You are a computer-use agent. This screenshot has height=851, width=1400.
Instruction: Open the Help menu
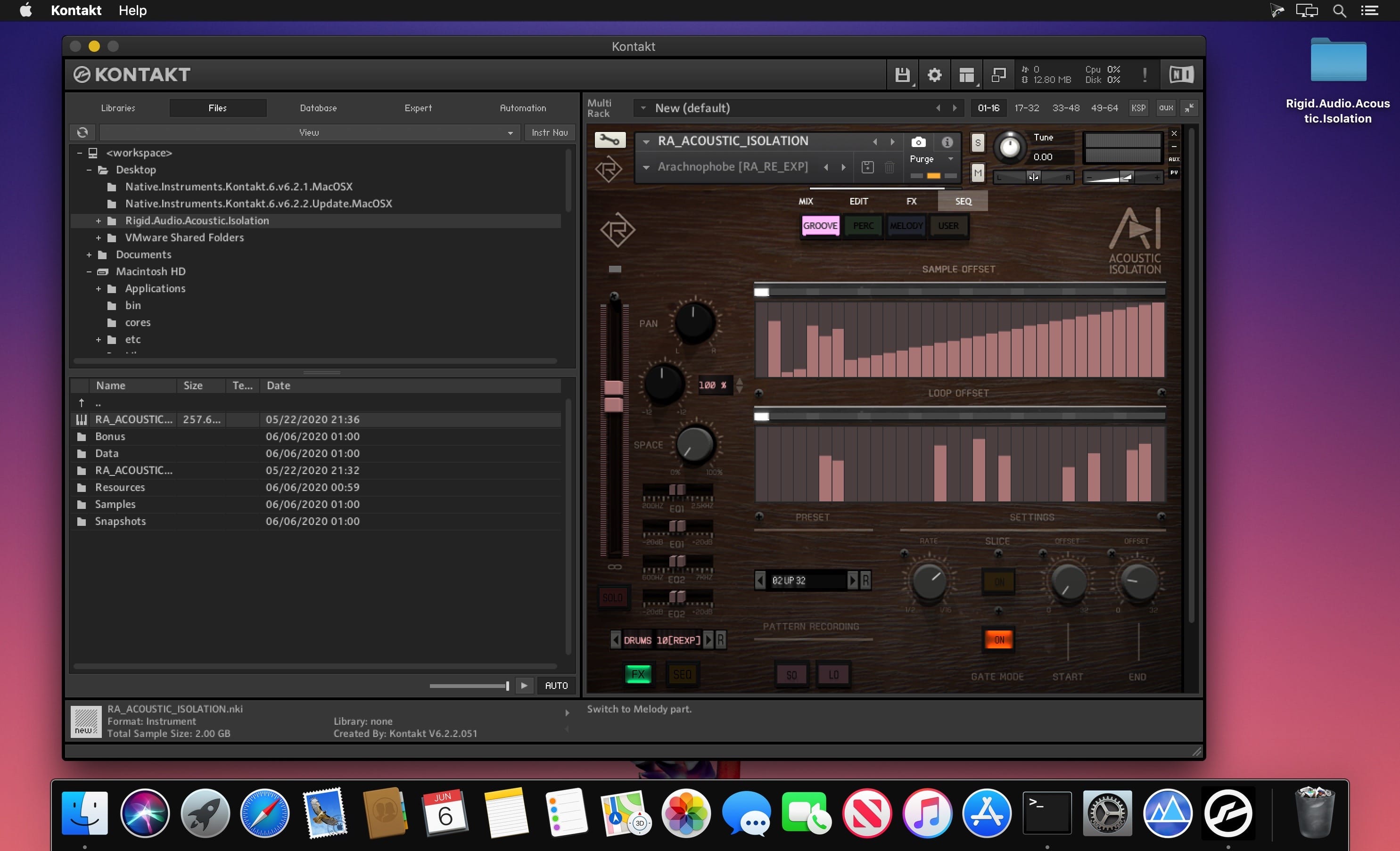click(x=132, y=10)
